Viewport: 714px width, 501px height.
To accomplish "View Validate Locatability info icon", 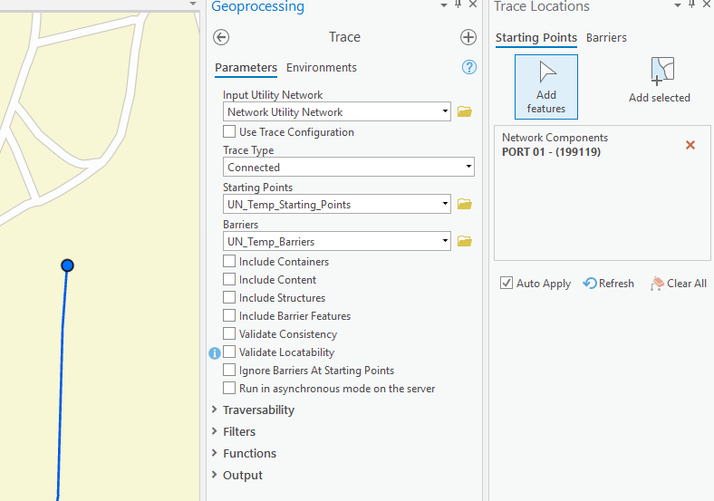I will 214,353.
